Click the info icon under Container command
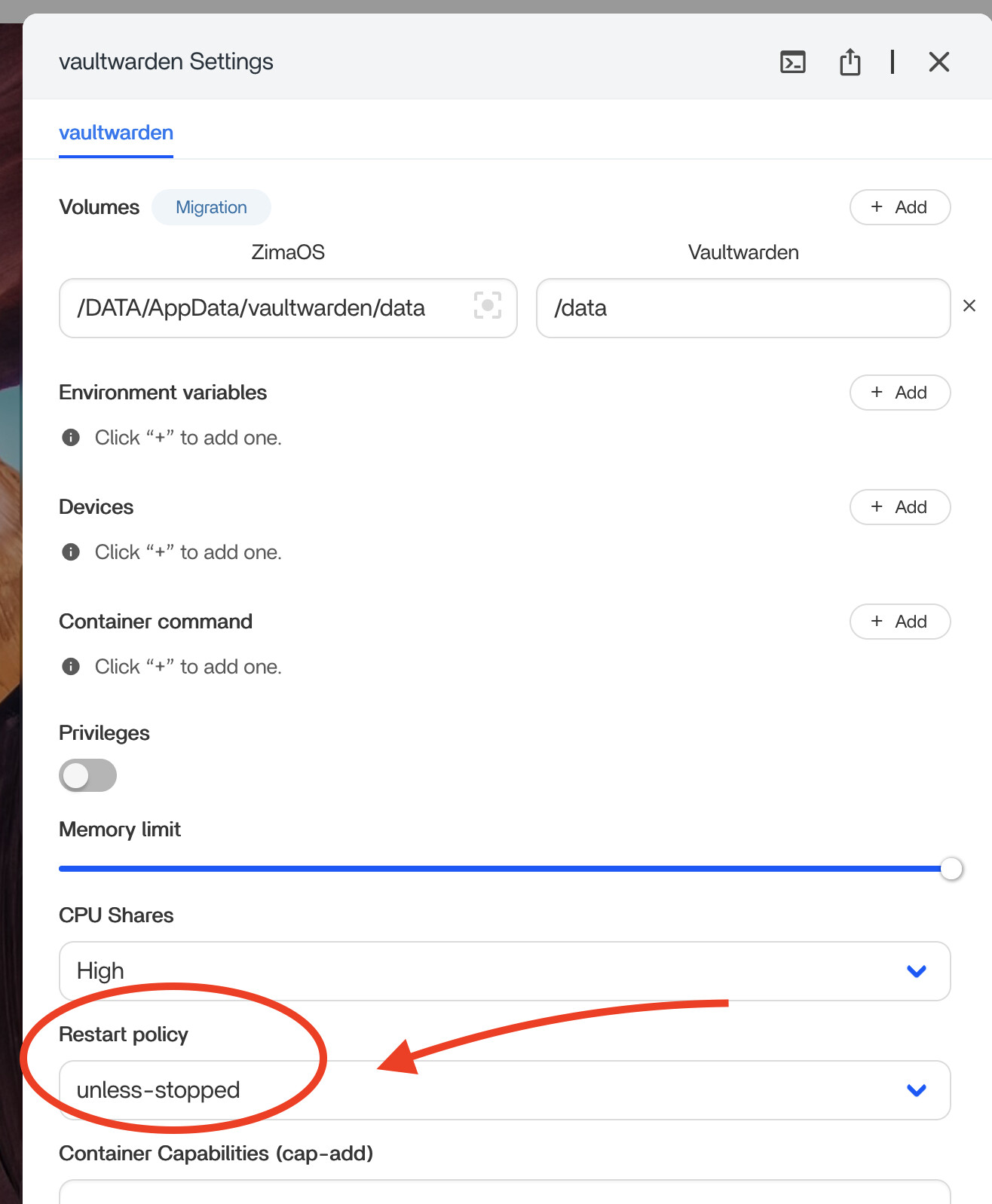 71,667
